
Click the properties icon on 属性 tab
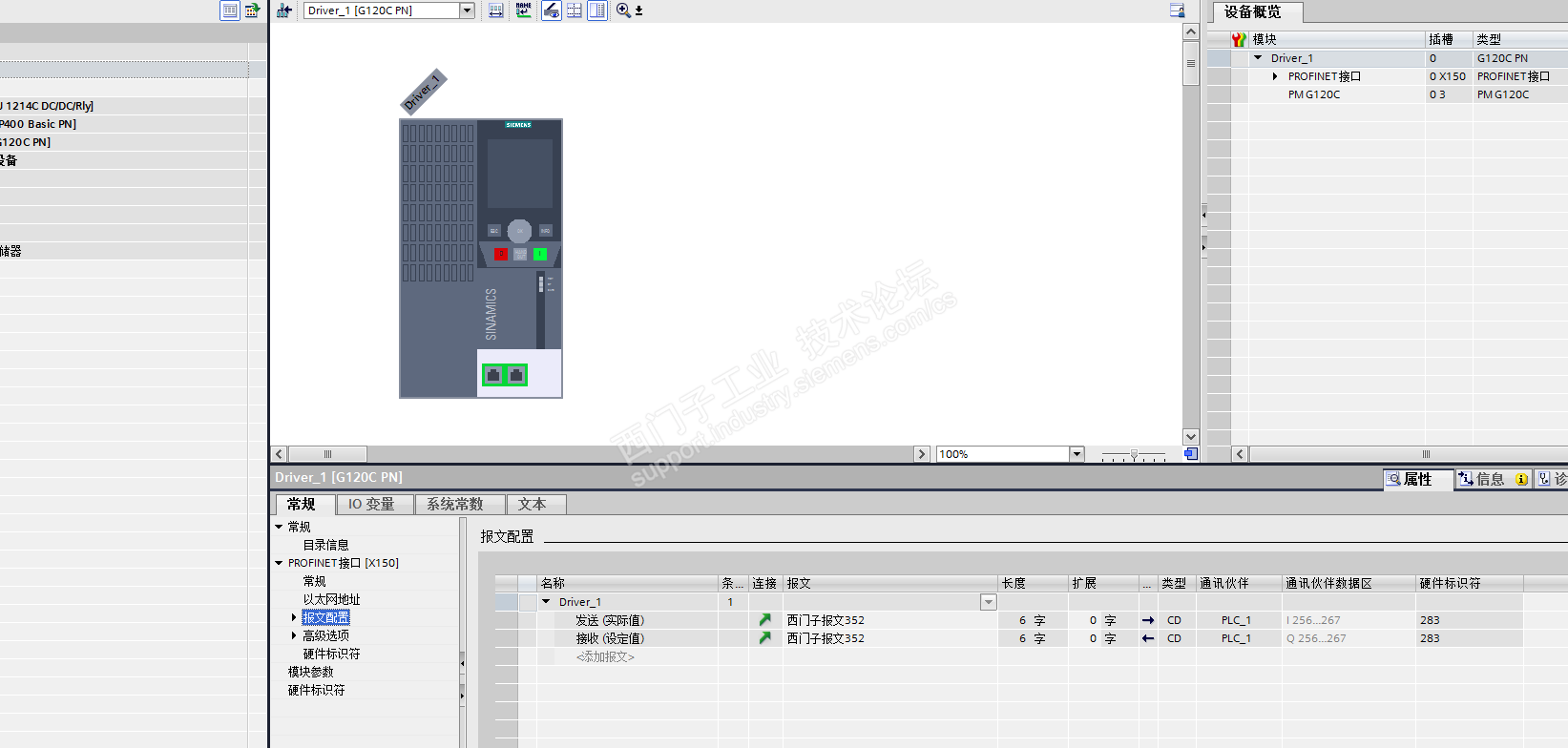[1393, 479]
